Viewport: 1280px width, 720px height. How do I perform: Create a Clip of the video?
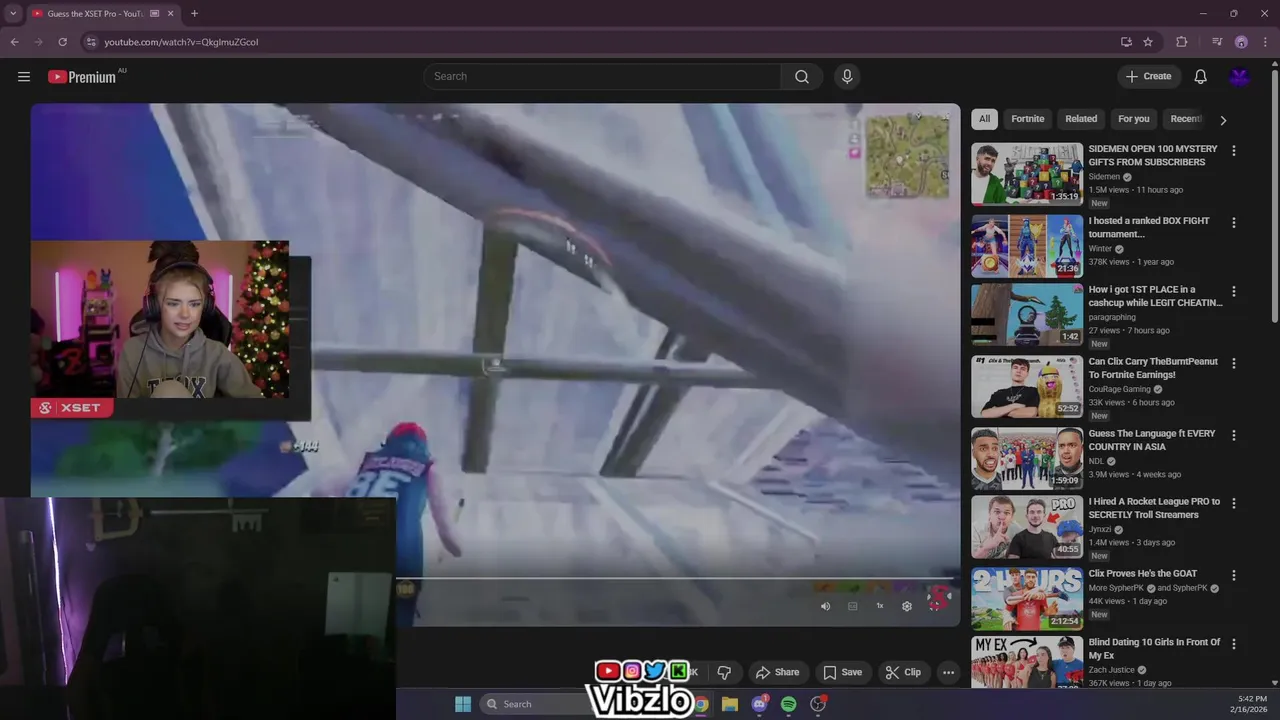point(903,672)
